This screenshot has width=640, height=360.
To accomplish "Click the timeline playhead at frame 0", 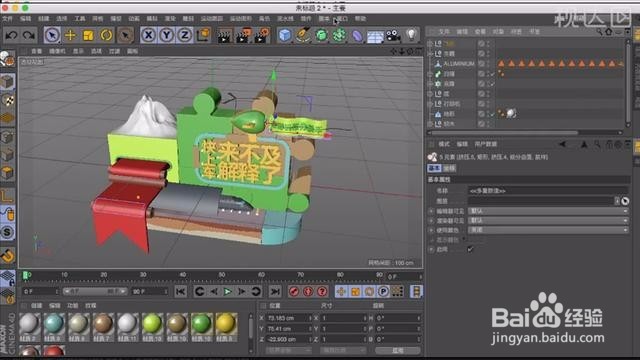I will pos(27,276).
